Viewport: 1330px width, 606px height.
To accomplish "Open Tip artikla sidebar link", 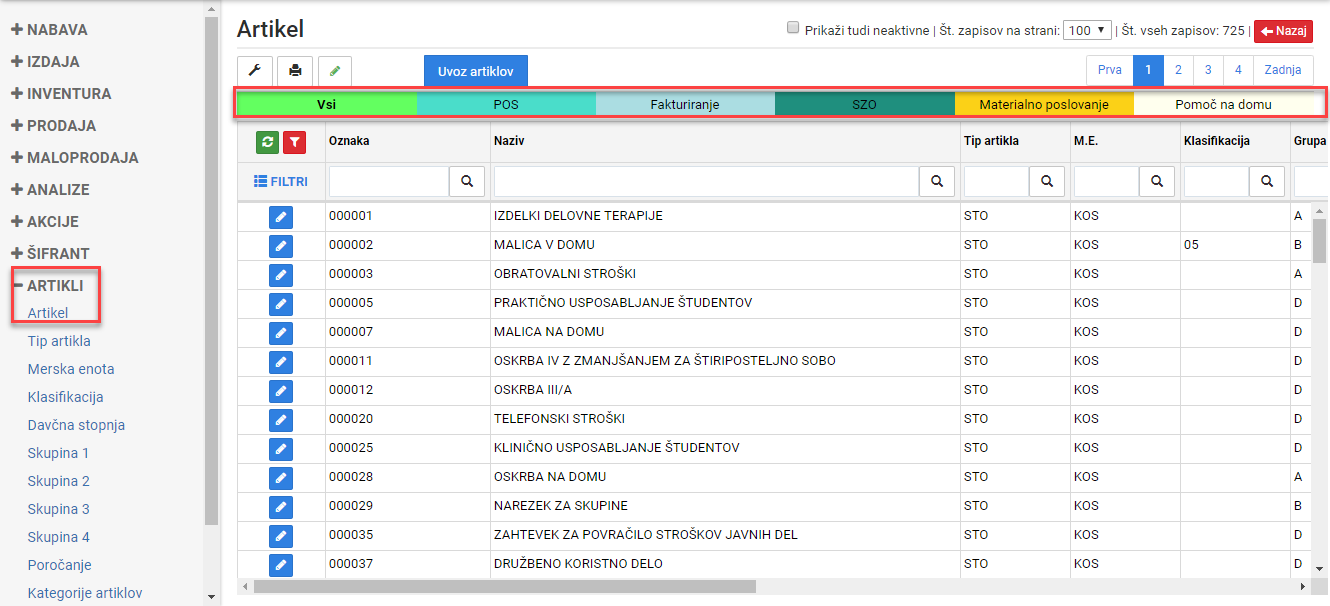I will [59, 341].
